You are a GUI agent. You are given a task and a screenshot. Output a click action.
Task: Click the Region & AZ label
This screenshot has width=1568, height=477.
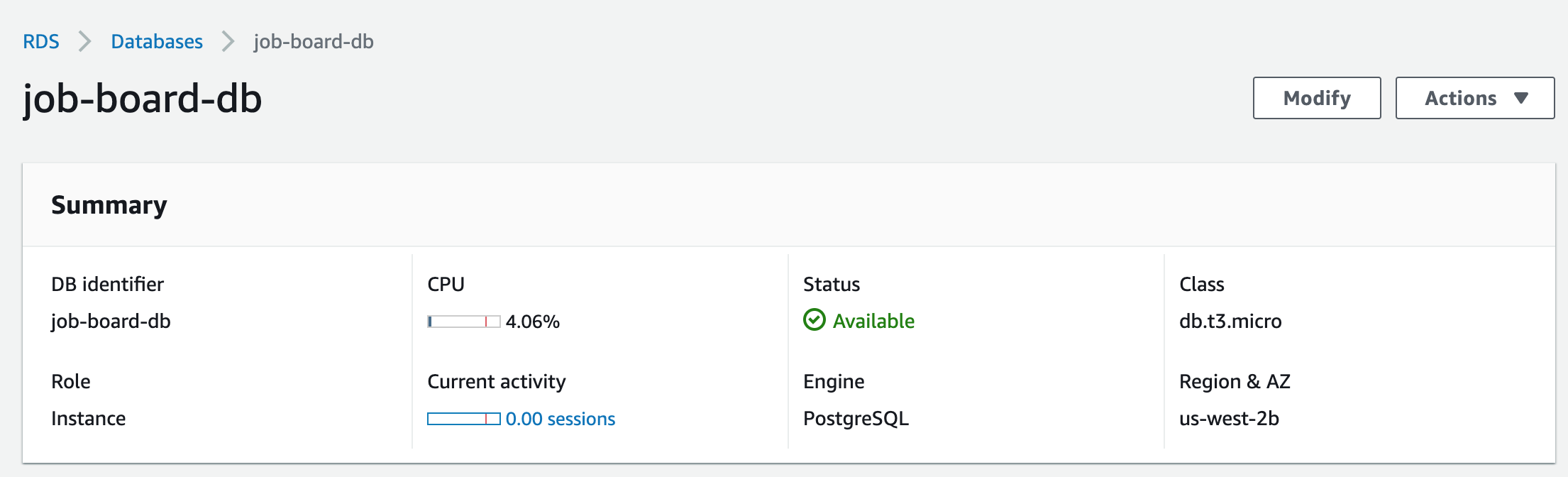pyautogui.click(x=1235, y=382)
